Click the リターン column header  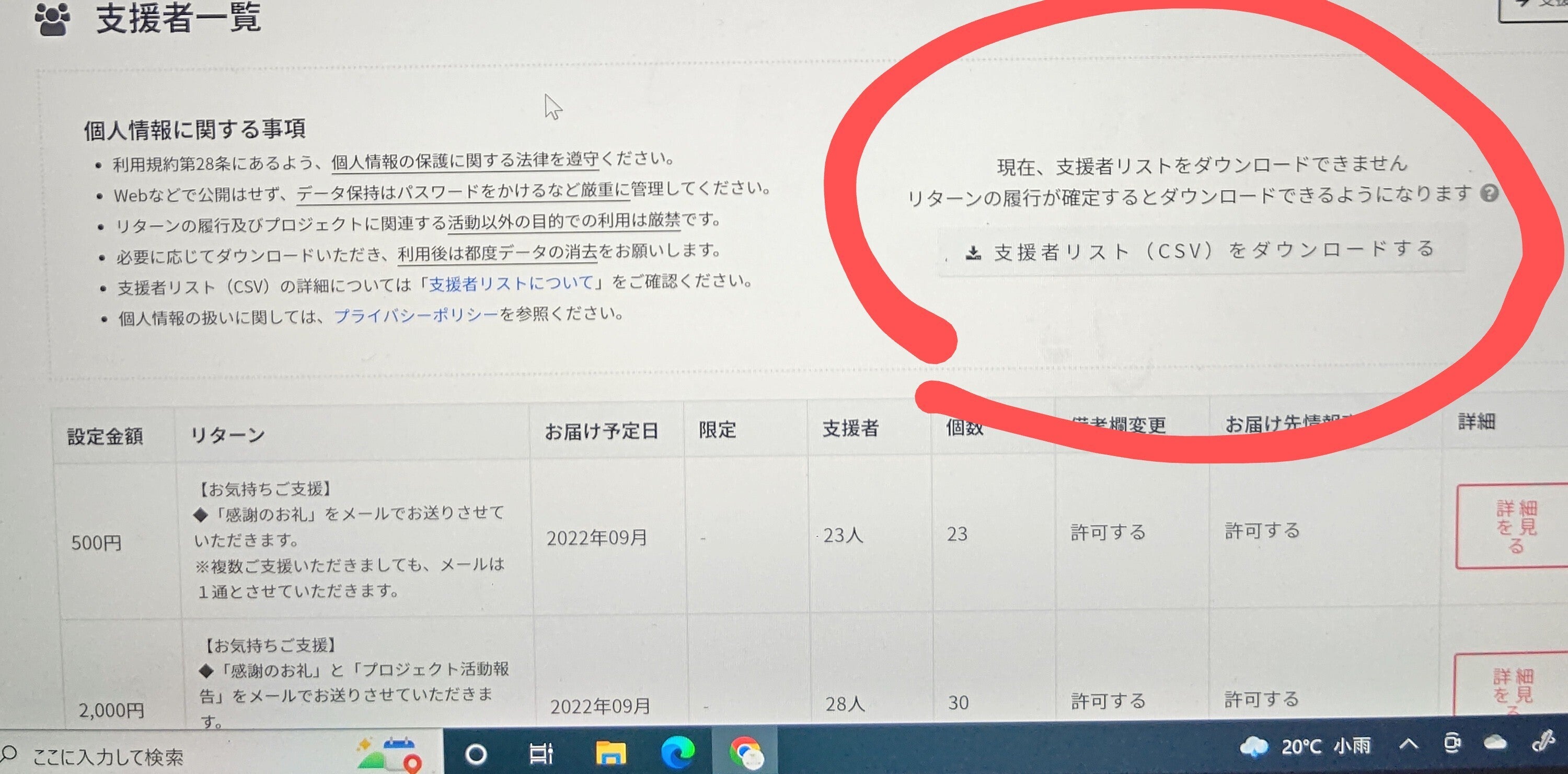point(228,435)
